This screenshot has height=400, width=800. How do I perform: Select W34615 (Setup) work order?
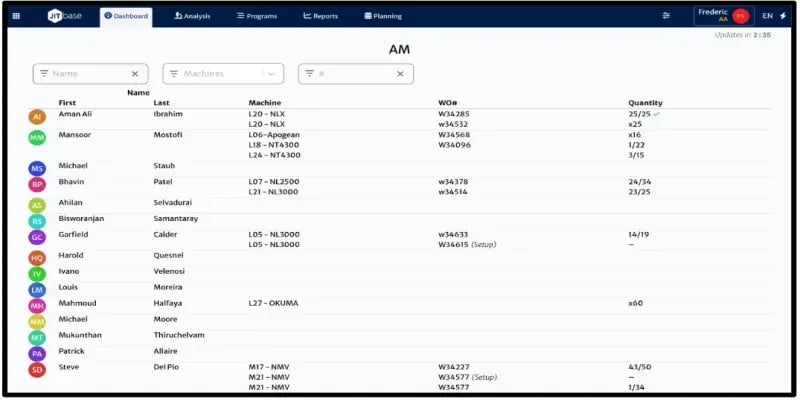point(467,245)
